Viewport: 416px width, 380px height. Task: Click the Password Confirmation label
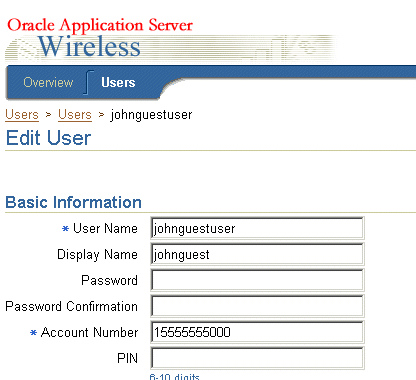(71, 307)
